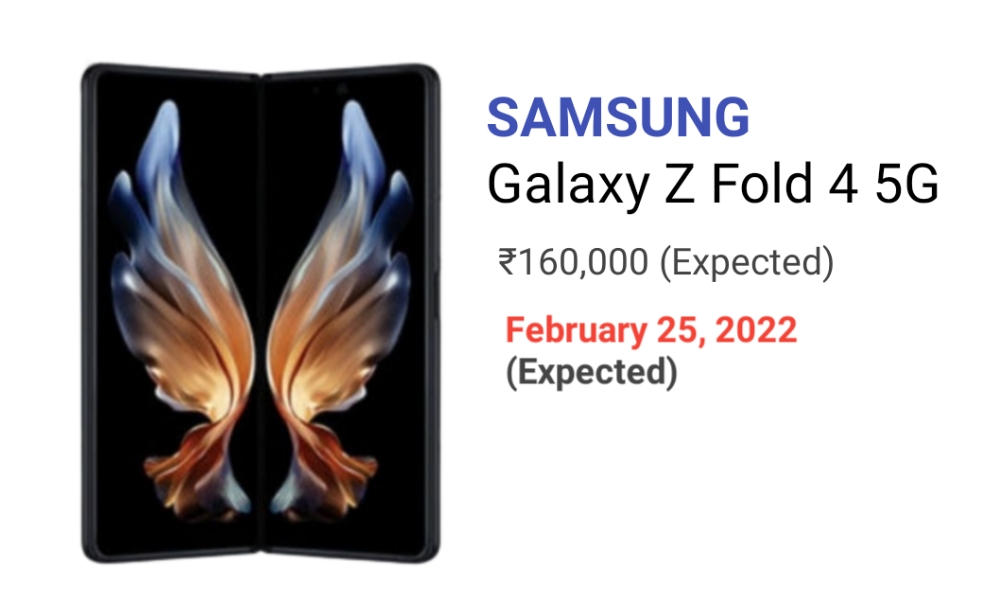Open the Galaxy Z Fold 4 5G title

[713, 185]
